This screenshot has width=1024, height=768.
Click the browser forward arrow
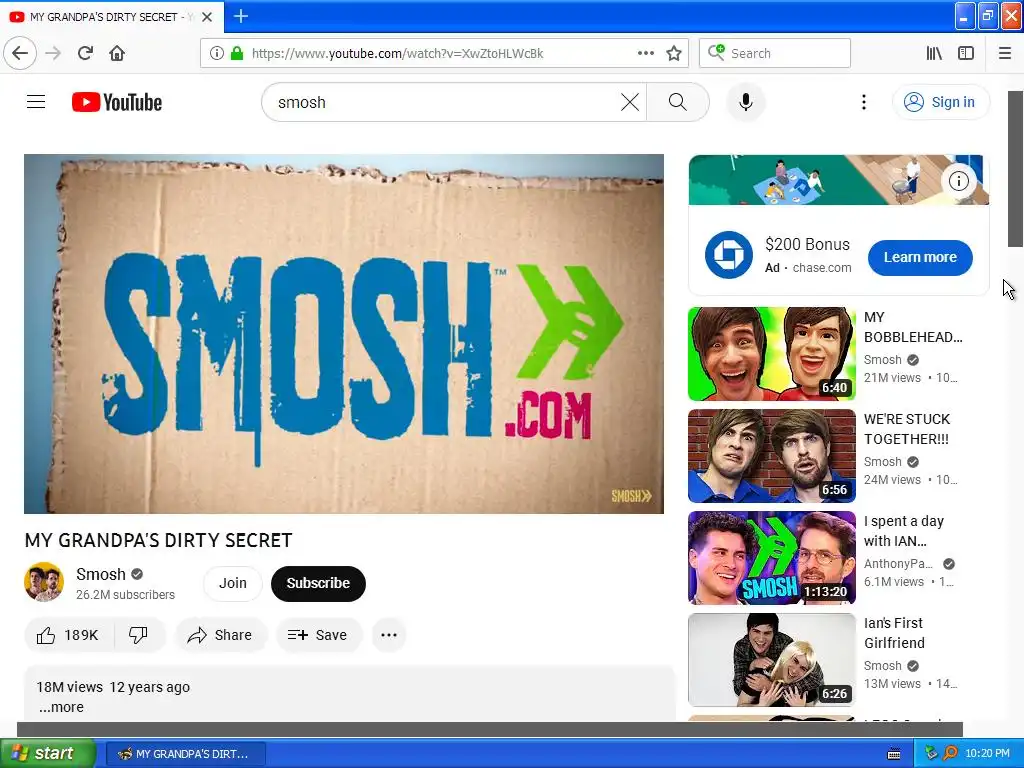coord(53,53)
